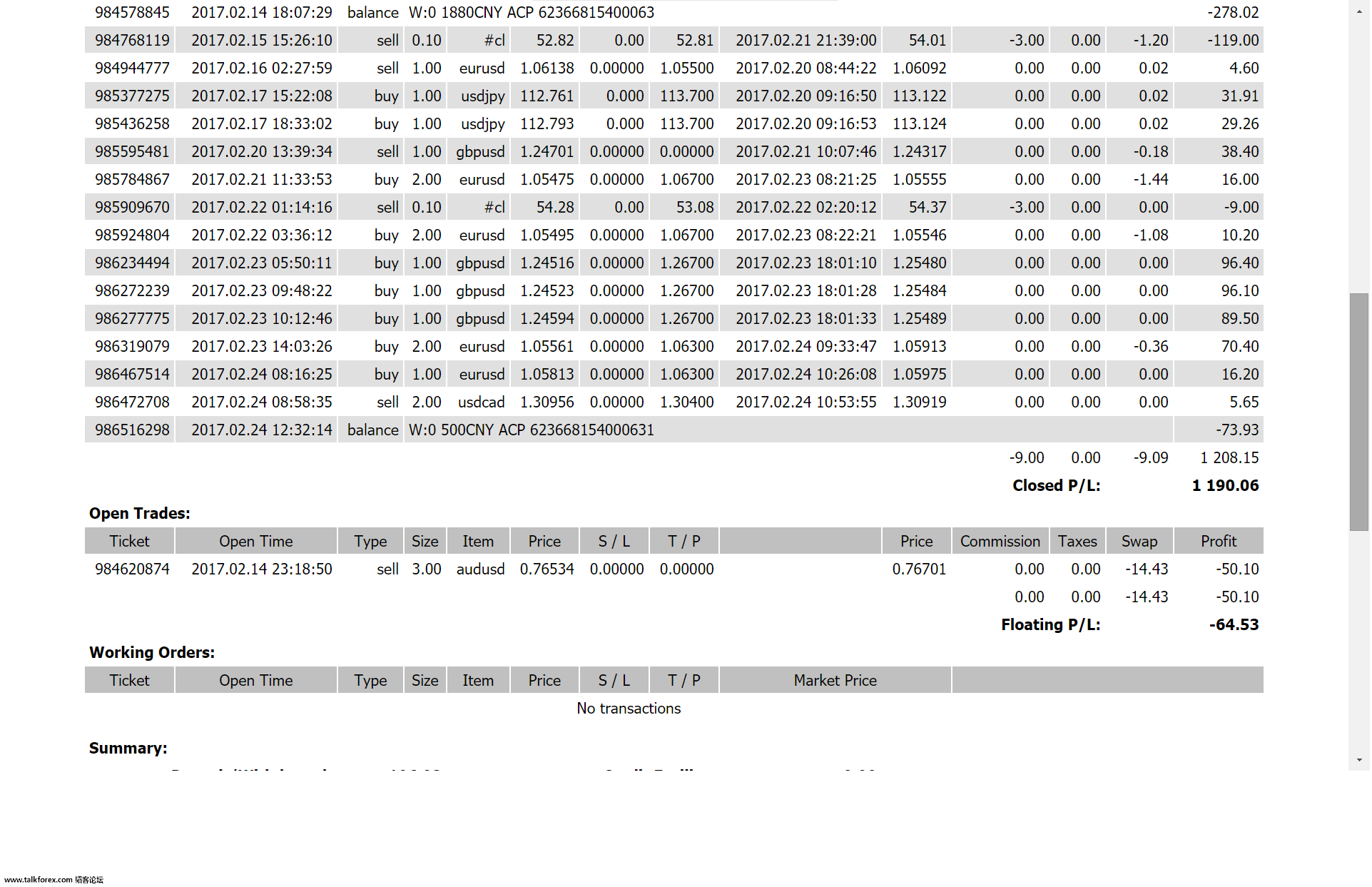
Task: Click balance ticket 984578845
Action: [x=132, y=13]
